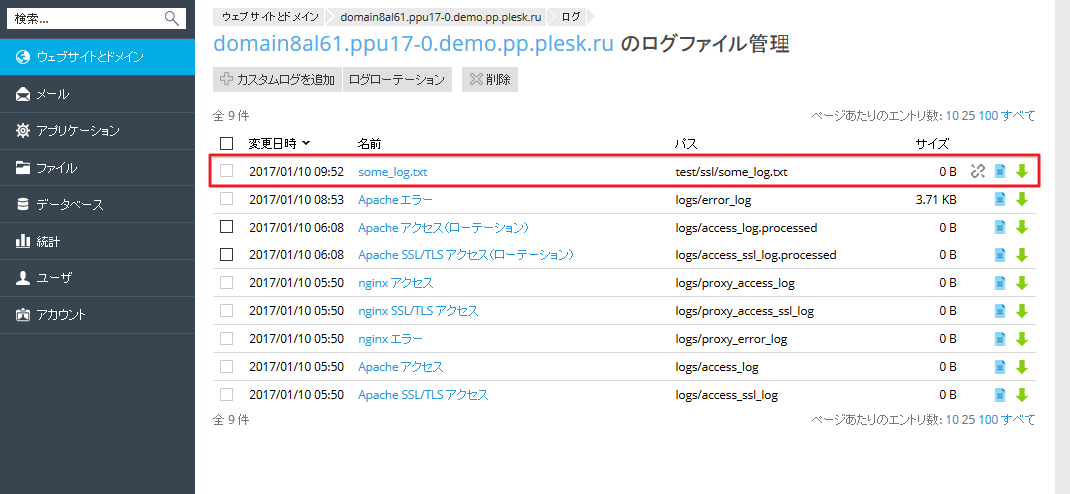Click into the 検索 search field
The width and height of the screenshot is (1070, 494).
pyautogui.click(x=85, y=18)
